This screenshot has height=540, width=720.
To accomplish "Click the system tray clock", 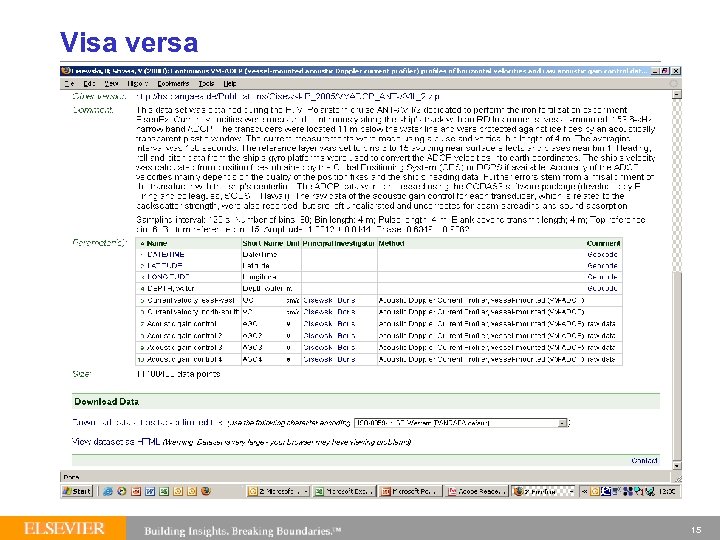I will pos(667,491).
